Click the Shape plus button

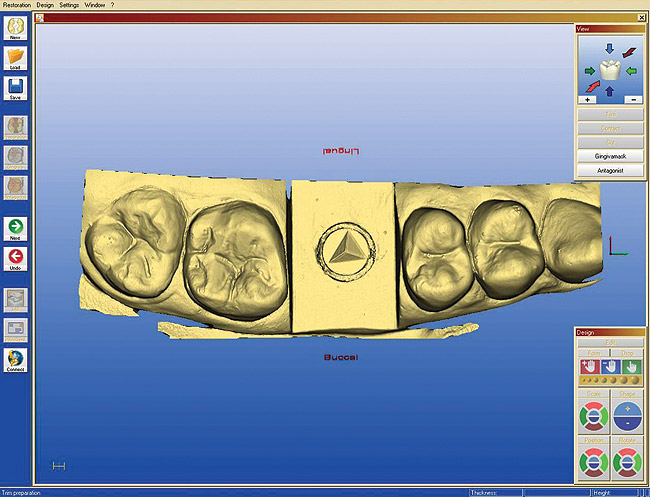629,407
